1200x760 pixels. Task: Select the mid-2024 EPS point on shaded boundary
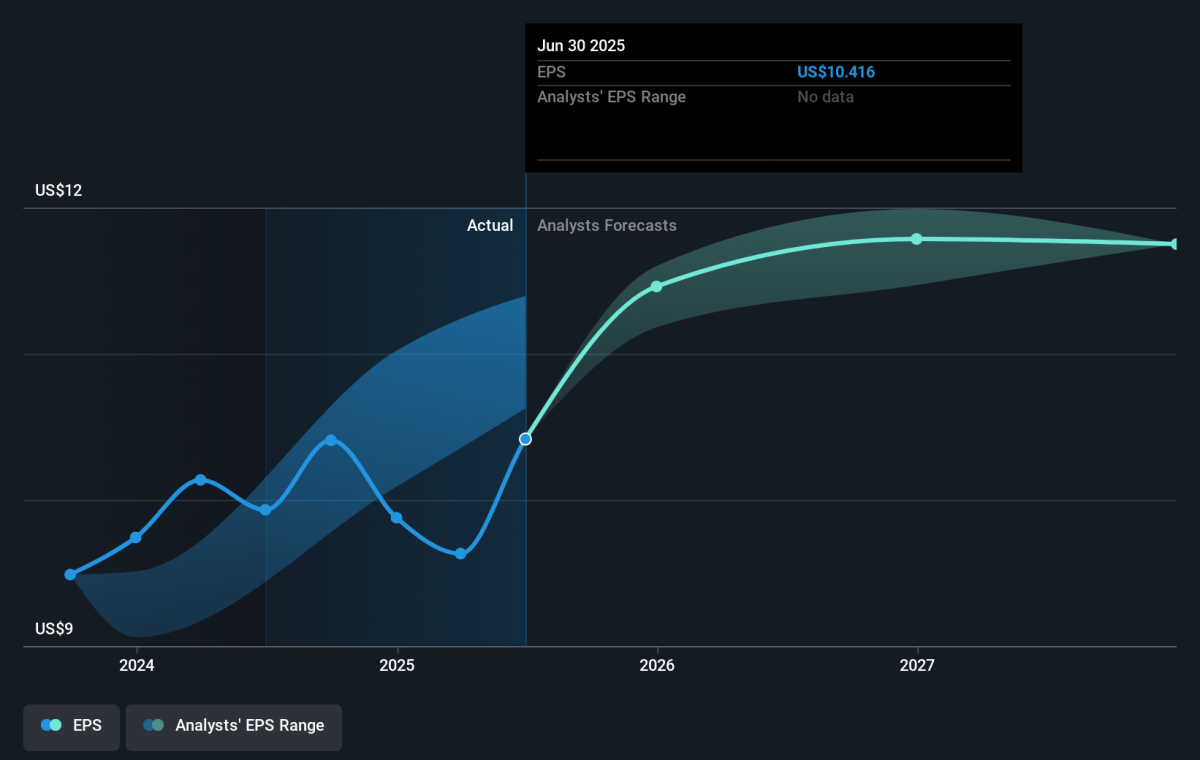[x=265, y=510]
